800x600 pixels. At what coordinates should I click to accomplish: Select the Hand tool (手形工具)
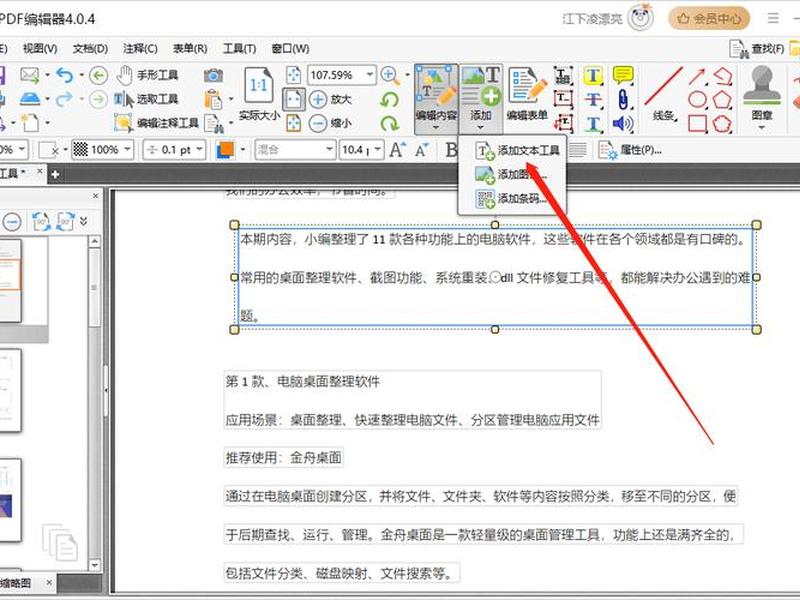tap(148, 76)
